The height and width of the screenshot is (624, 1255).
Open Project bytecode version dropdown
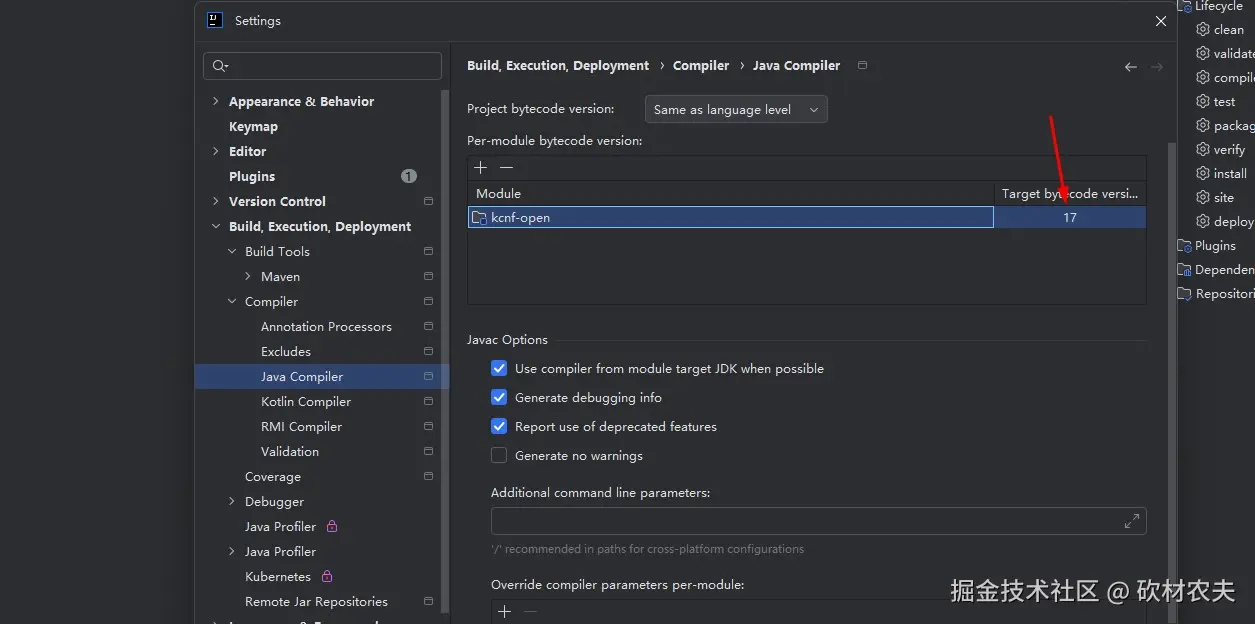pyautogui.click(x=736, y=110)
